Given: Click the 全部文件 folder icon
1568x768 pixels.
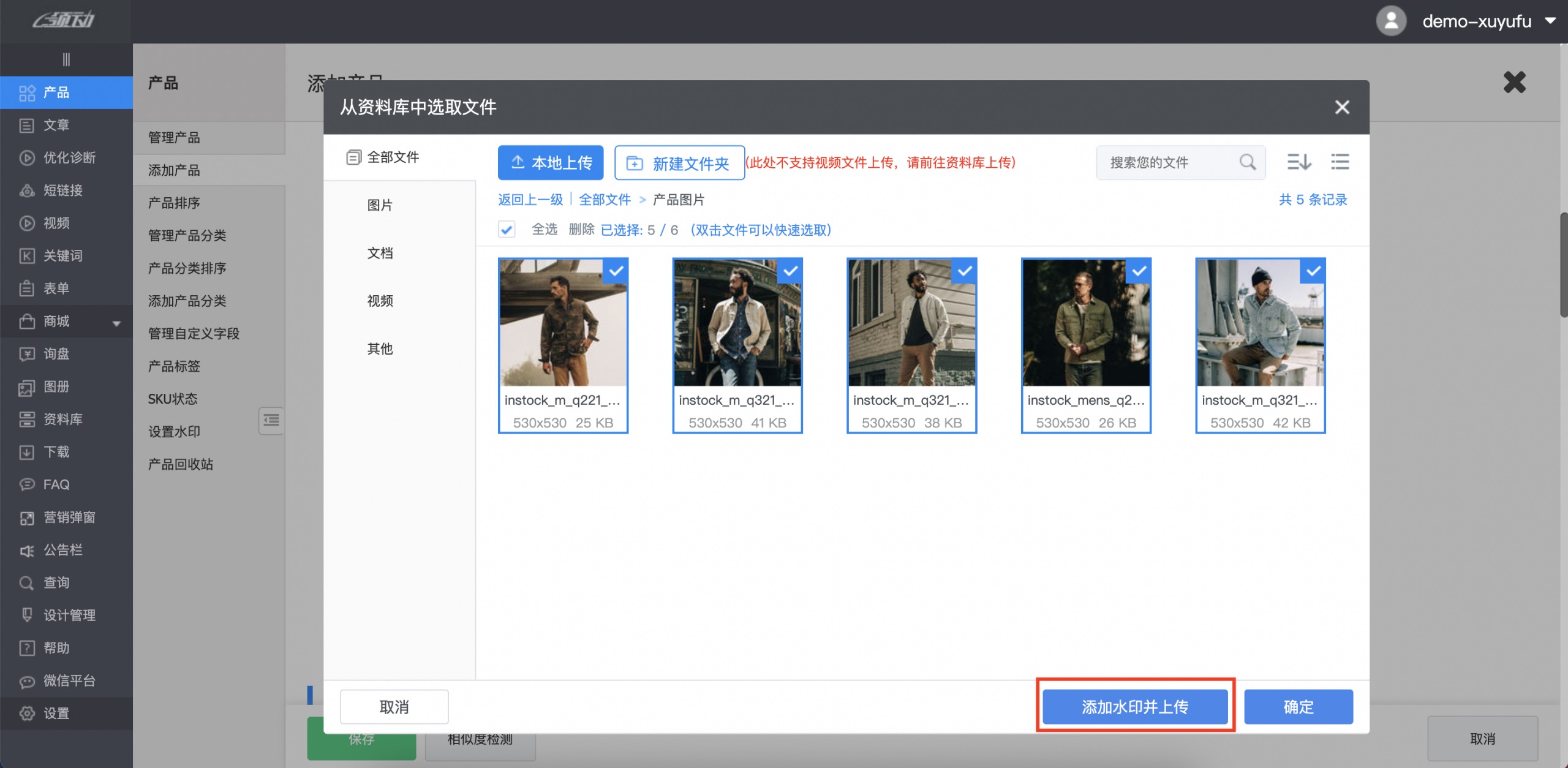Looking at the screenshot, I should 353,157.
